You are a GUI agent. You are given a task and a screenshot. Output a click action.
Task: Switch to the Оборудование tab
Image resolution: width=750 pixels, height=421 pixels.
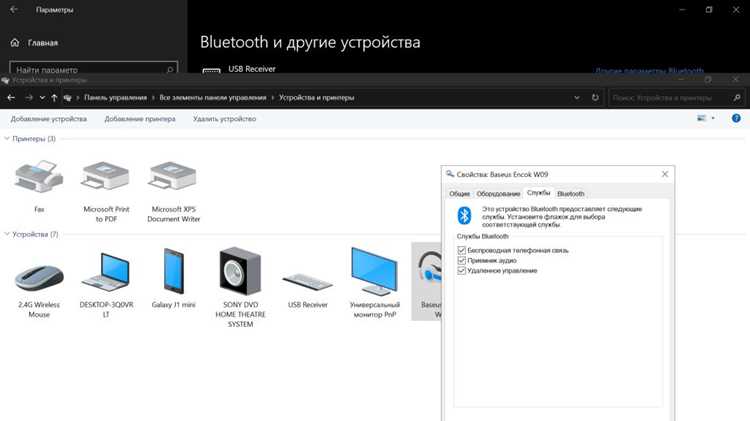pyautogui.click(x=498, y=194)
